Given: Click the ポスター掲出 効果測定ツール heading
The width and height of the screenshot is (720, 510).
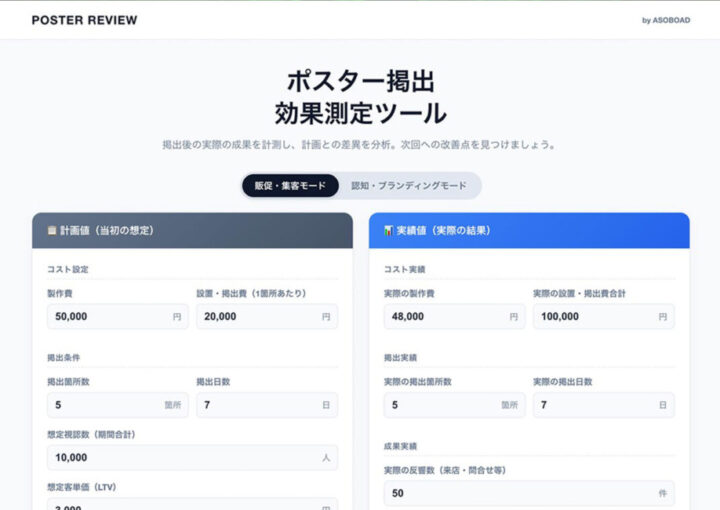Looking at the screenshot, I should [360, 97].
